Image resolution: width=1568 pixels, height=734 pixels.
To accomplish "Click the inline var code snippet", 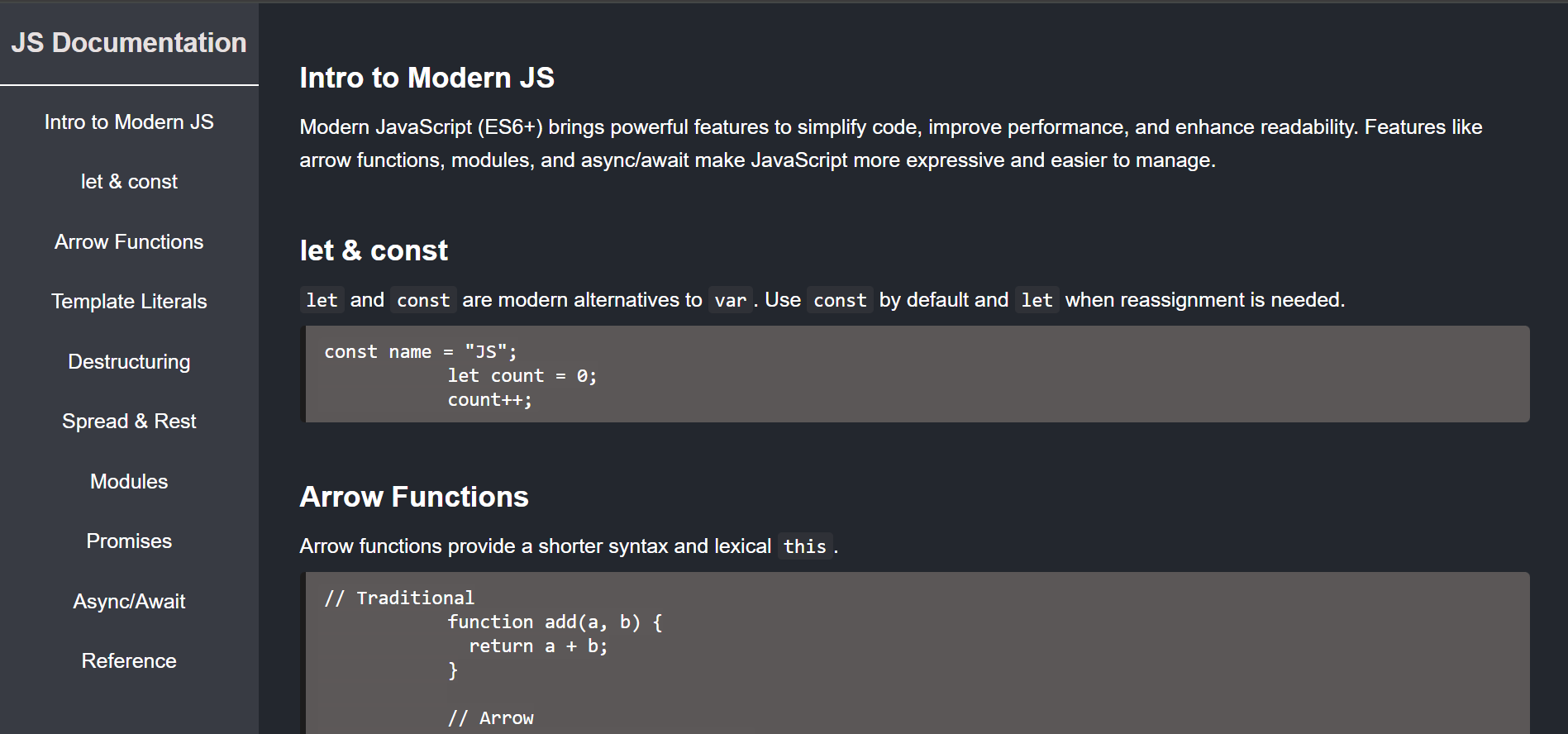I will pyautogui.click(x=730, y=300).
